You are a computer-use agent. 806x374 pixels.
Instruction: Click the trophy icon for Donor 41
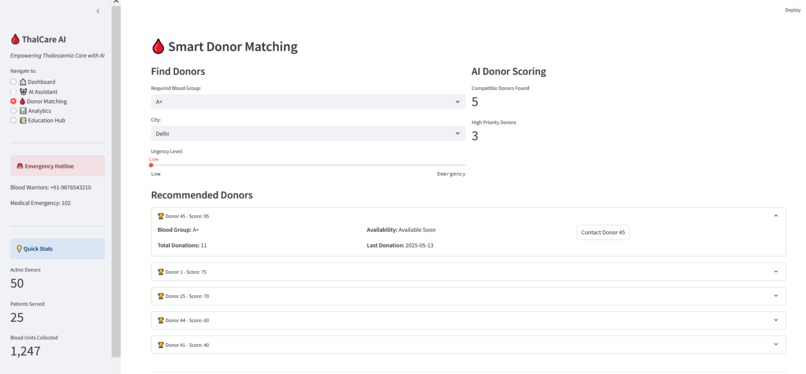[160, 345]
